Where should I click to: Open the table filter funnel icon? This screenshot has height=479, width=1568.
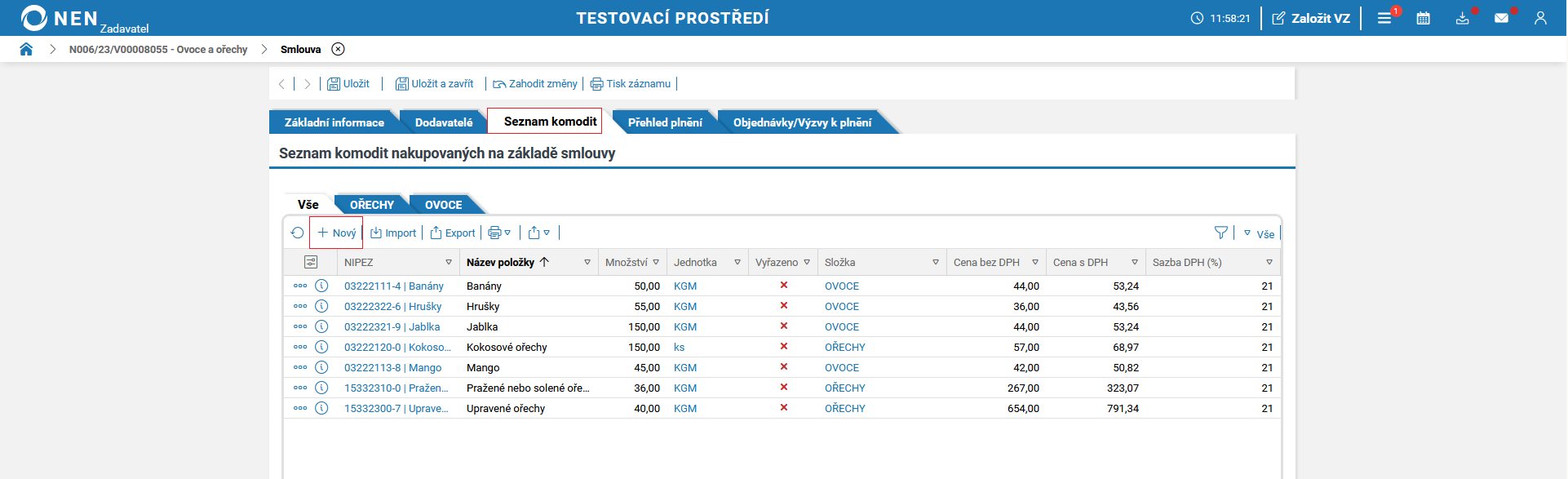pos(1221,233)
